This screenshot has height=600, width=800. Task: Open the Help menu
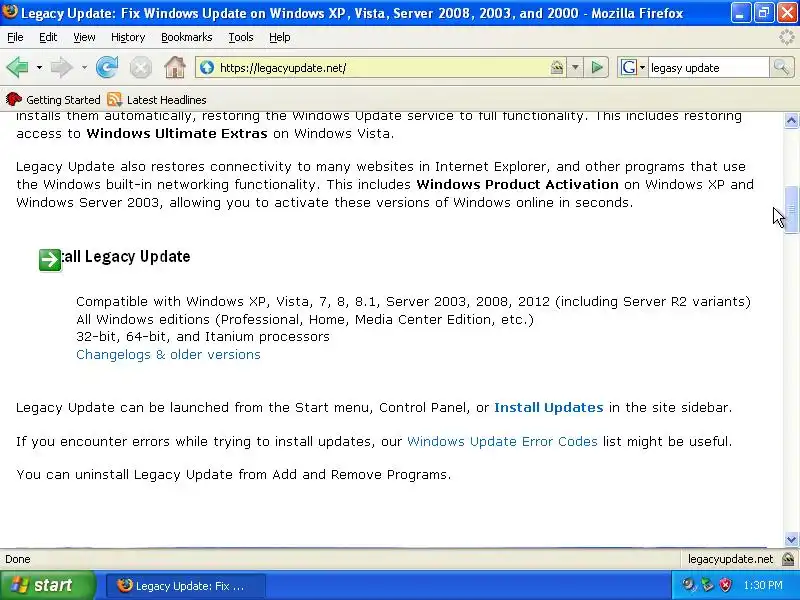coord(280,37)
